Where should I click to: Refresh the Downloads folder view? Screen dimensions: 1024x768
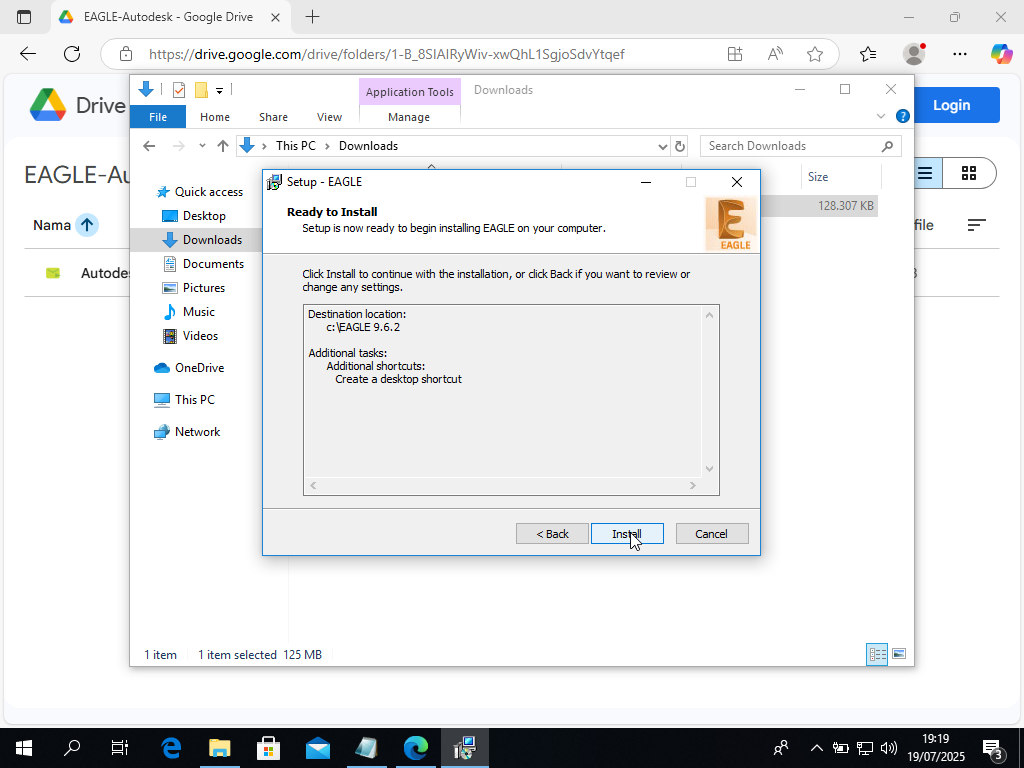pos(680,146)
